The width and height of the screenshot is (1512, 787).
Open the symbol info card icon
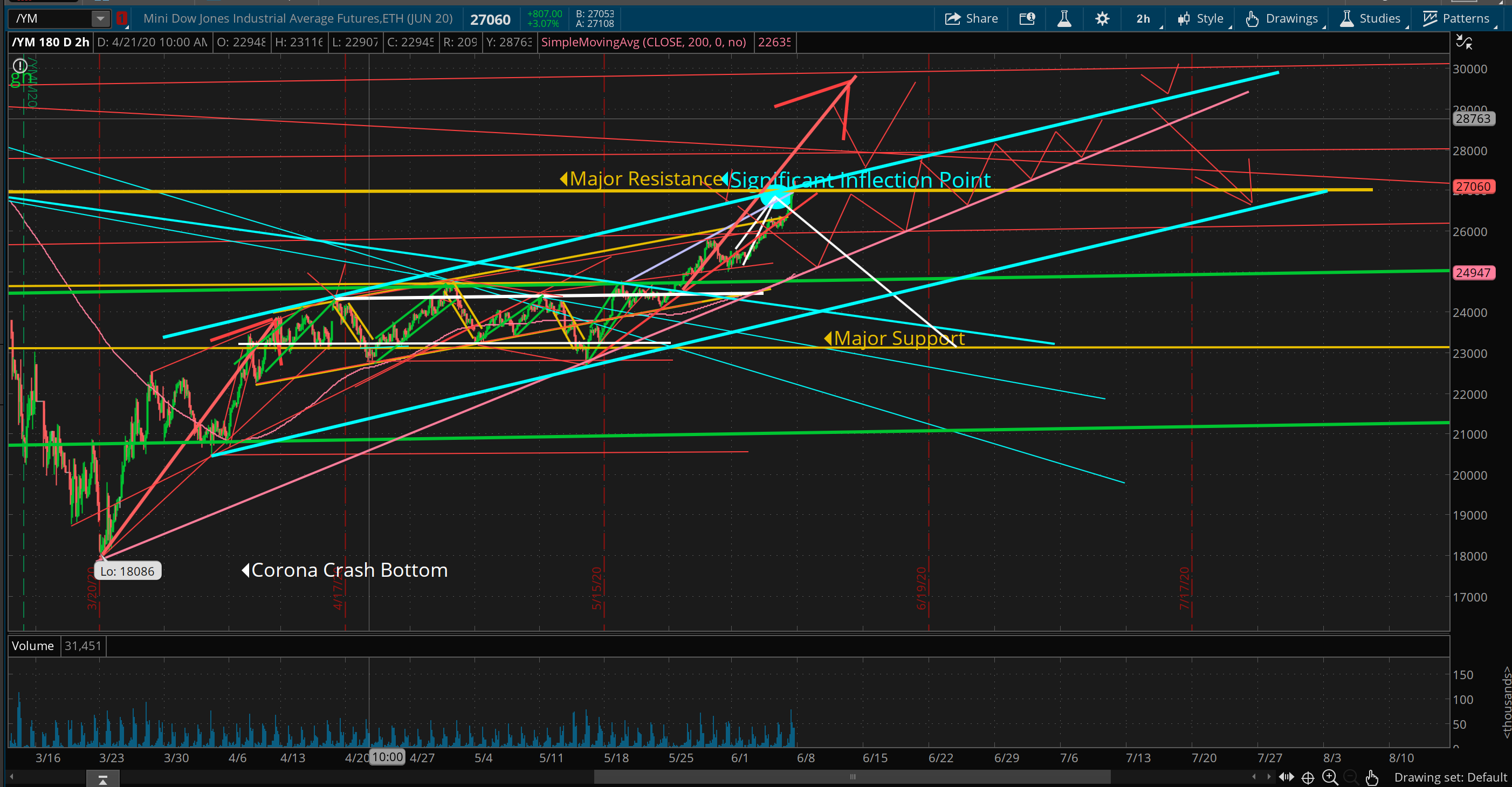pyautogui.click(x=1027, y=19)
